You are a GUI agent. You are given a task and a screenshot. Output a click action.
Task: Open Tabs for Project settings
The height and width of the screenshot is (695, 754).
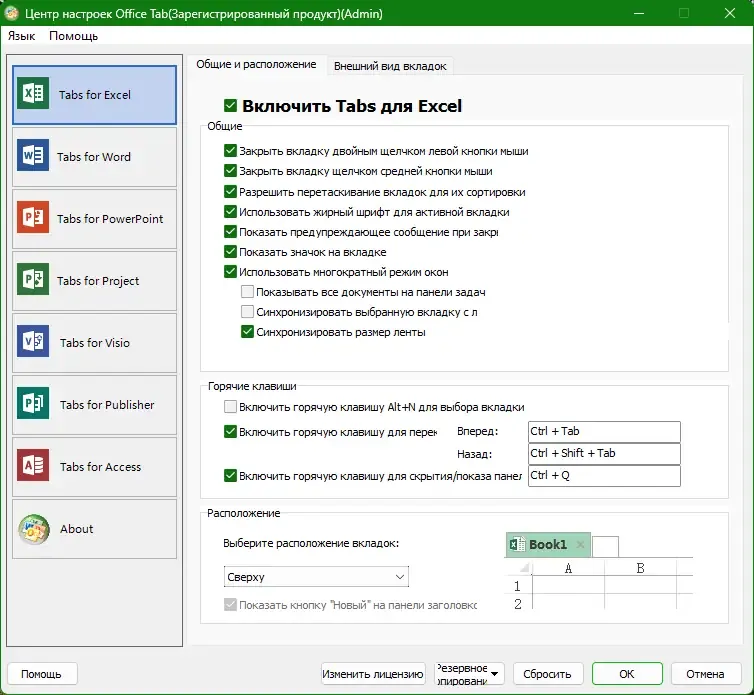(x=94, y=281)
